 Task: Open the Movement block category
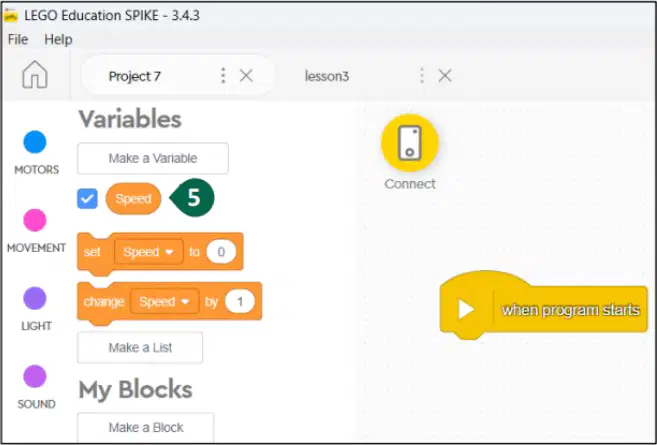coord(36,231)
